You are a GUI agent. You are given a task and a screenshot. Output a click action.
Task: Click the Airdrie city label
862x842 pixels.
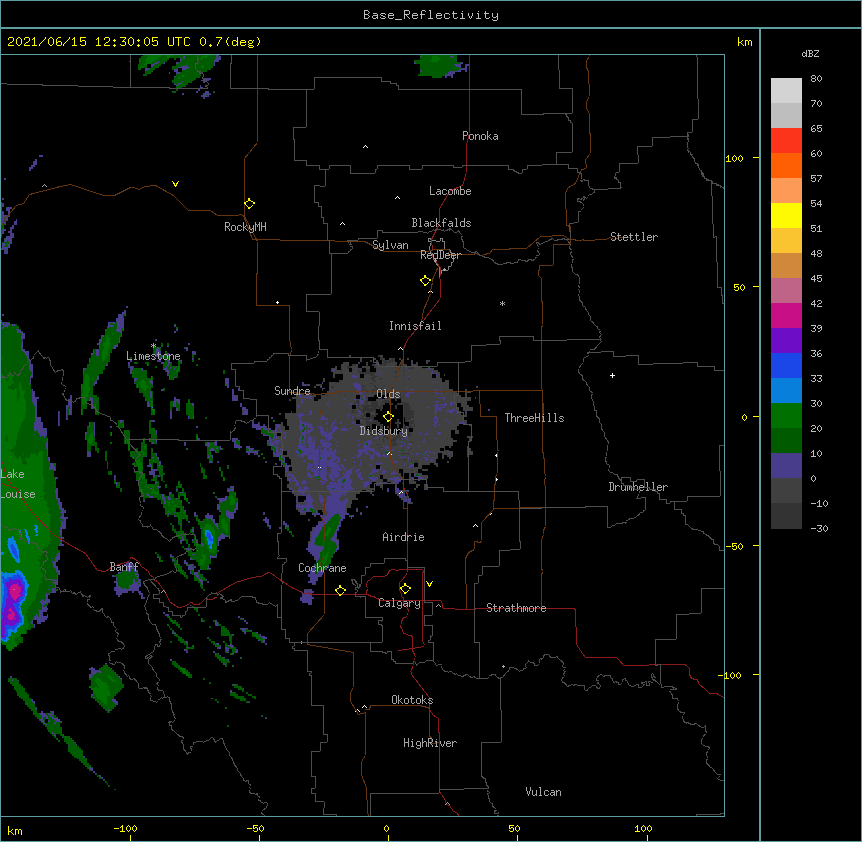click(403, 537)
